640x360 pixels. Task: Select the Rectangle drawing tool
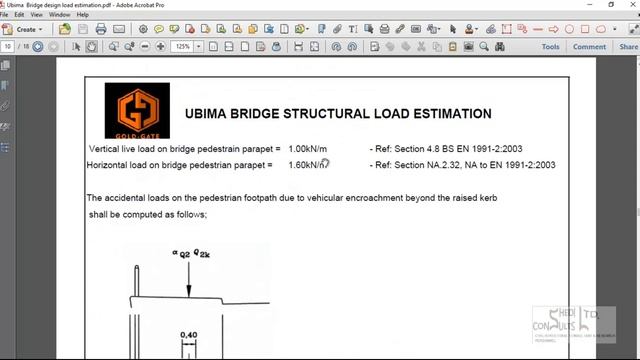585,29
